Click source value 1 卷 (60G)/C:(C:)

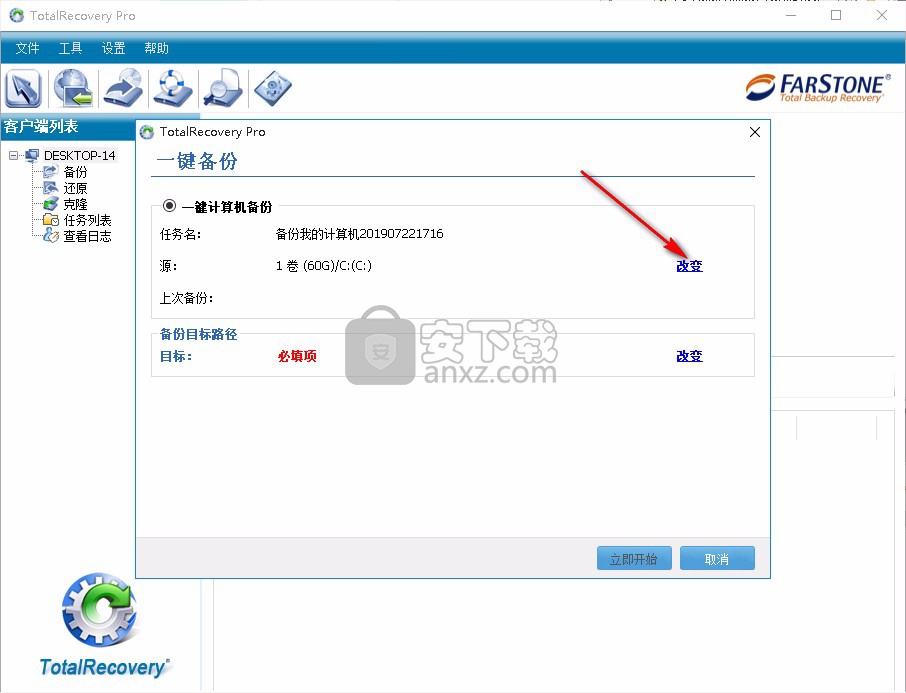(324, 266)
